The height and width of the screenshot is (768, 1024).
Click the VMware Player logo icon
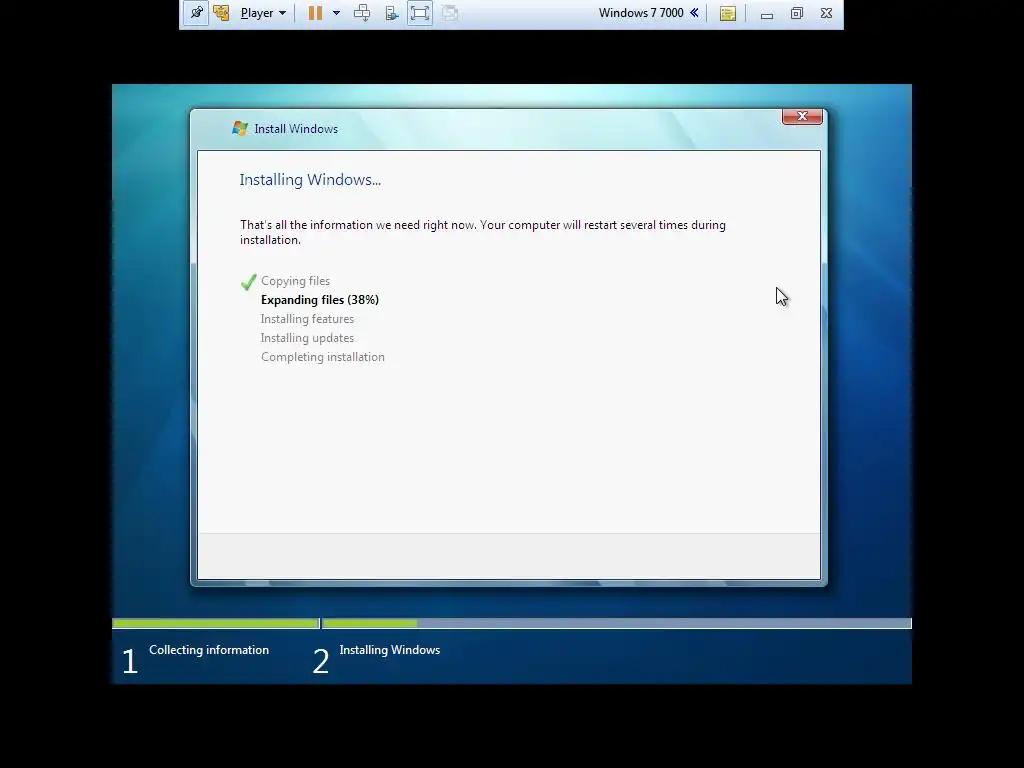pos(221,13)
